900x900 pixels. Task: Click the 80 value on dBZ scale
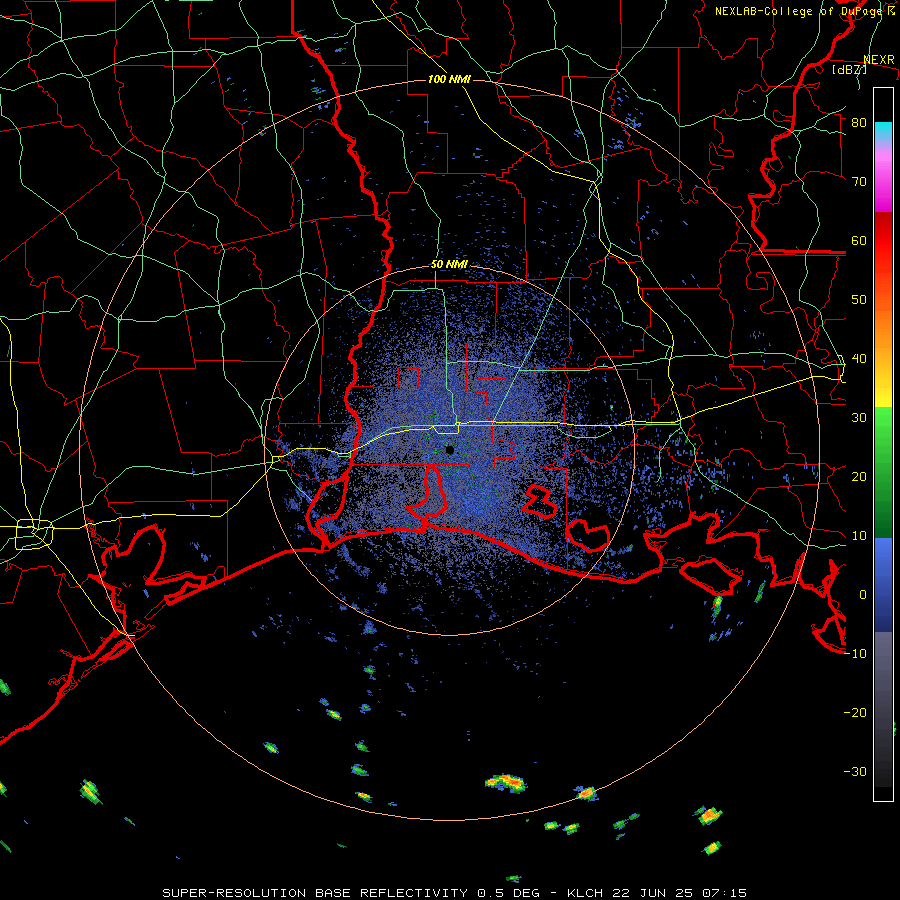[x=859, y=122]
